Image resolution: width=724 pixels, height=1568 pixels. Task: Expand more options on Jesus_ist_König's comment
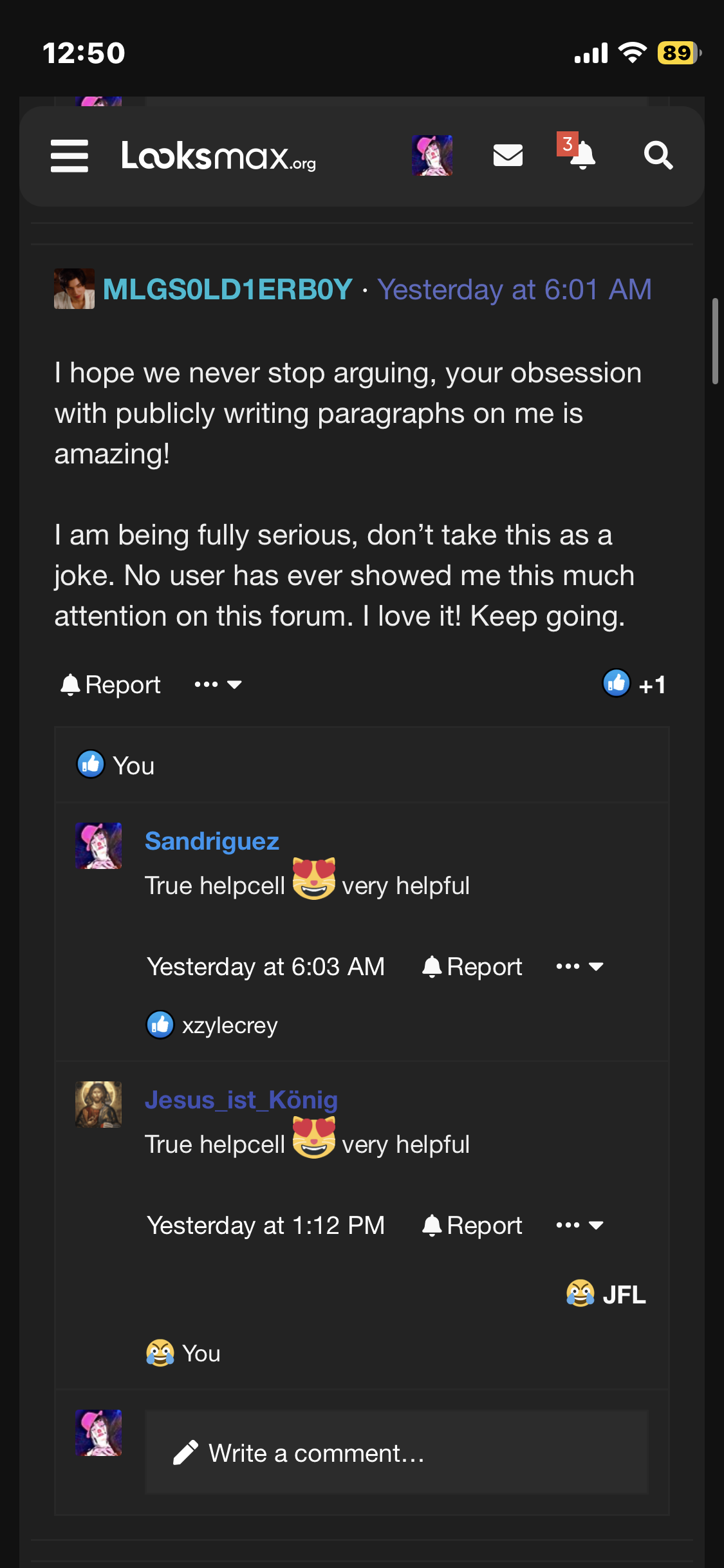click(x=580, y=1226)
